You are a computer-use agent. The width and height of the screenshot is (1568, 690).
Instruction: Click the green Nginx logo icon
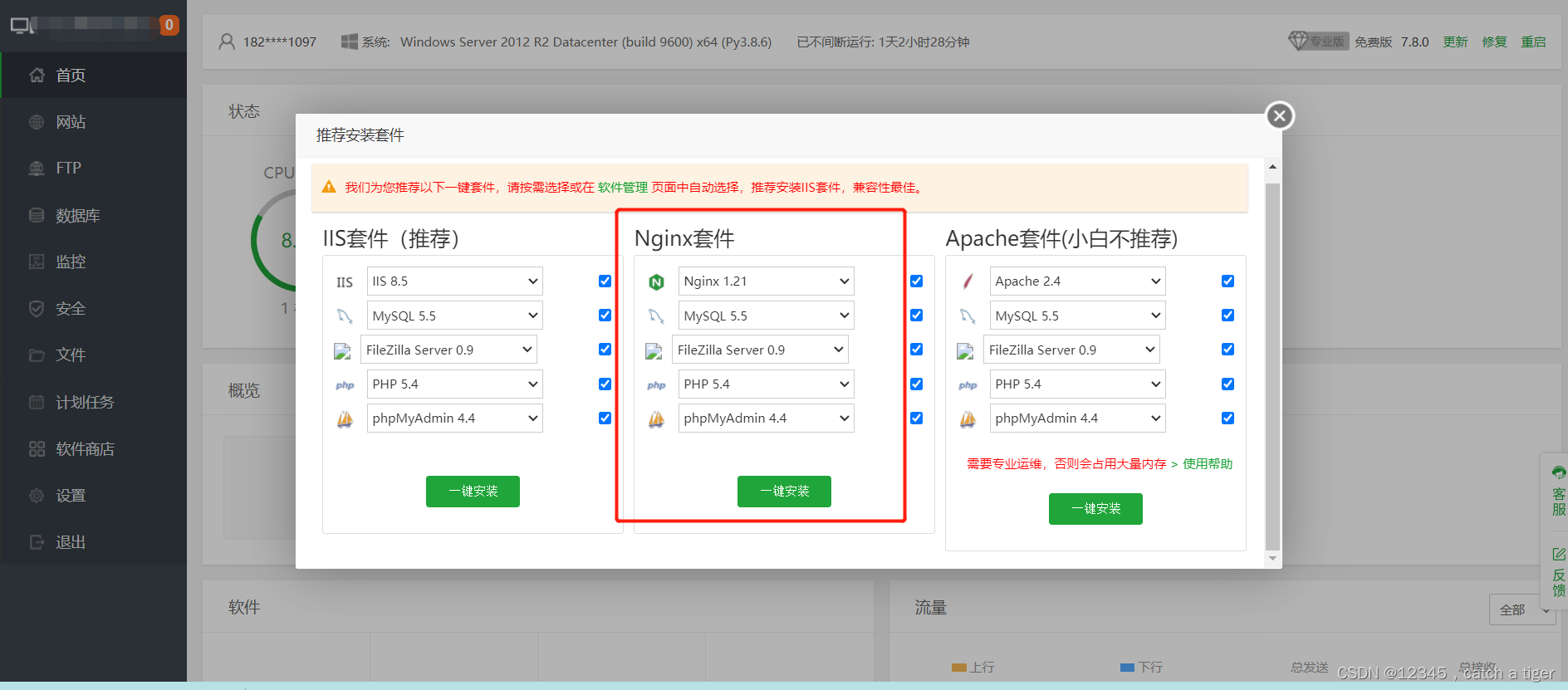[x=656, y=282]
